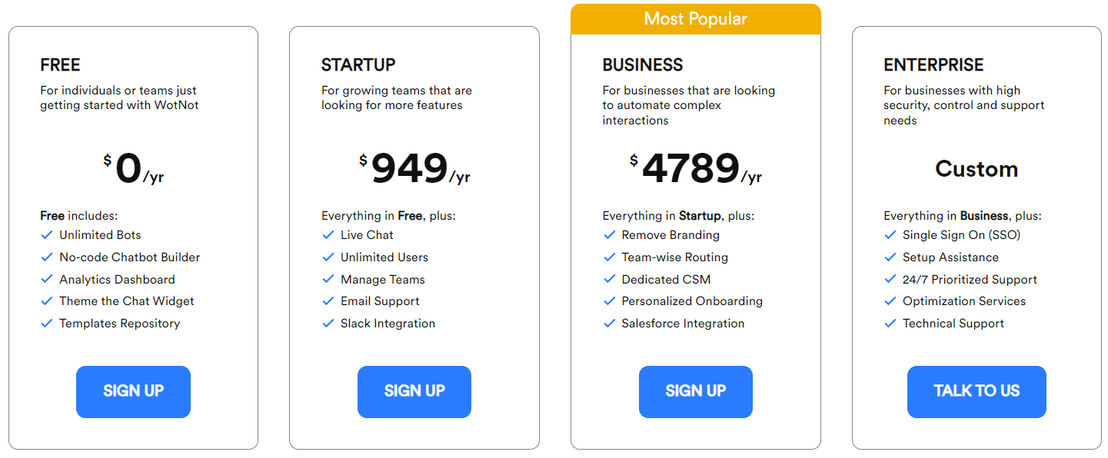1108x458 pixels.
Task: Click the checkmark beside Remove Branding
Action: tap(609, 235)
